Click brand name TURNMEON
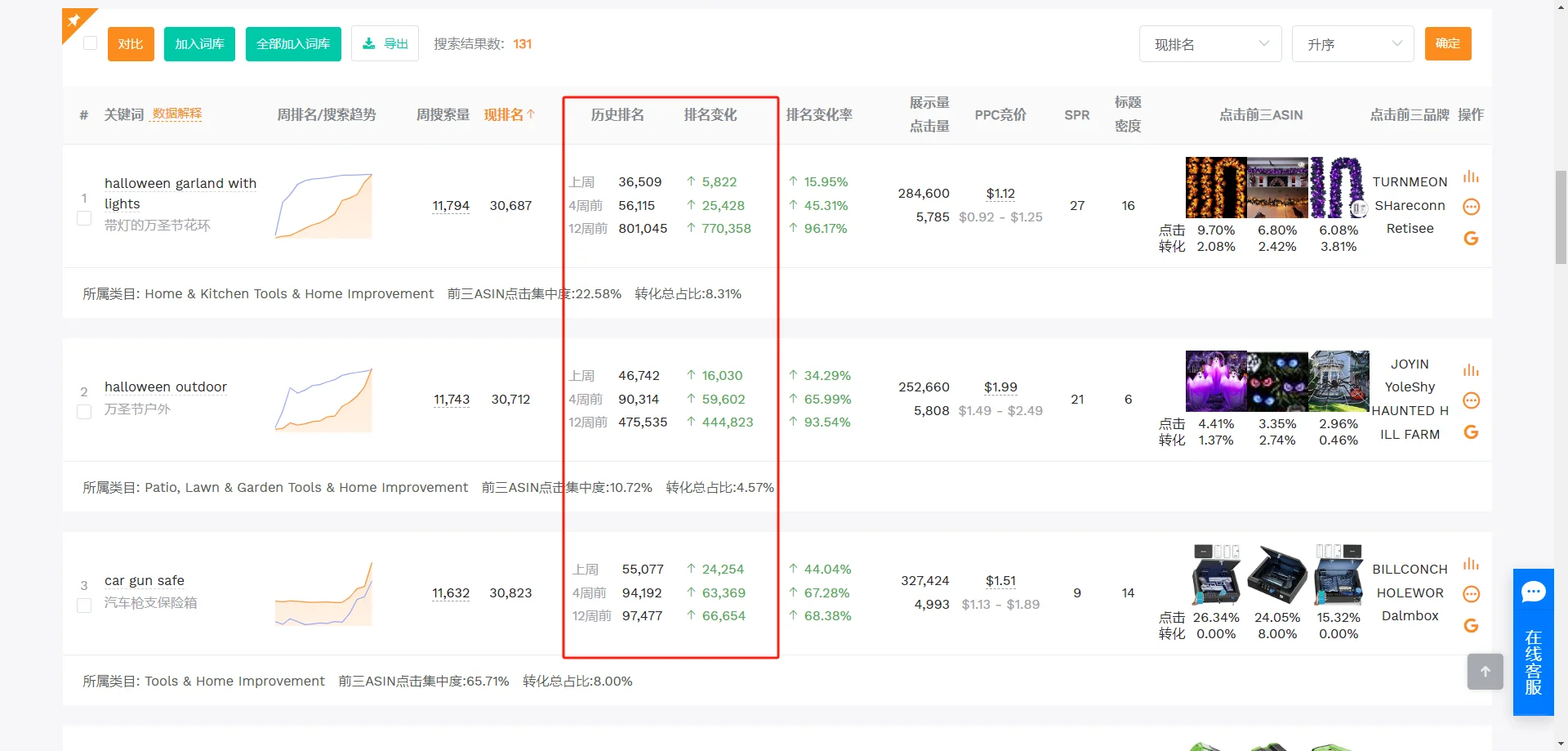Viewport: 1568px width, 751px height. (x=1410, y=182)
